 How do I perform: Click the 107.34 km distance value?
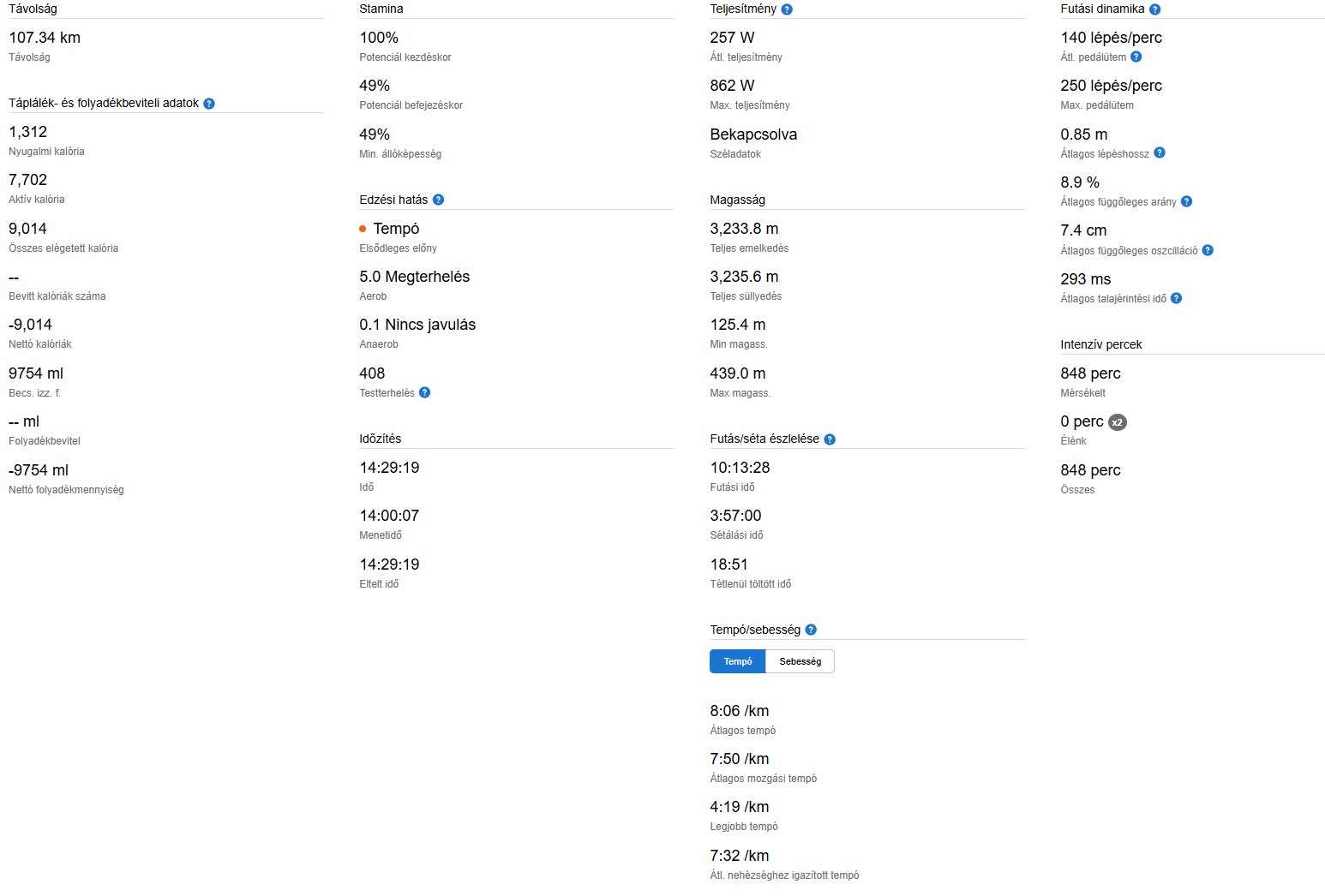click(x=45, y=38)
